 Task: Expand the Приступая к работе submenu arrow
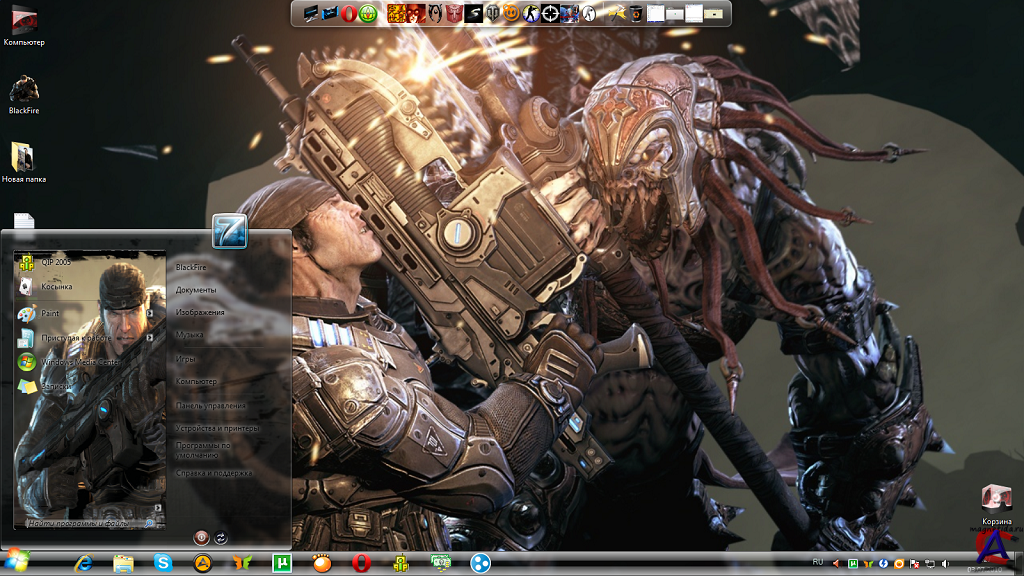tap(150, 338)
